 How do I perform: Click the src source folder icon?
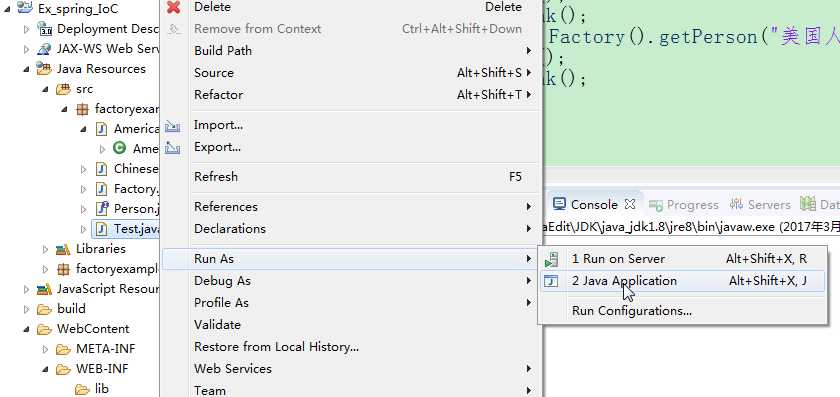tap(64, 89)
